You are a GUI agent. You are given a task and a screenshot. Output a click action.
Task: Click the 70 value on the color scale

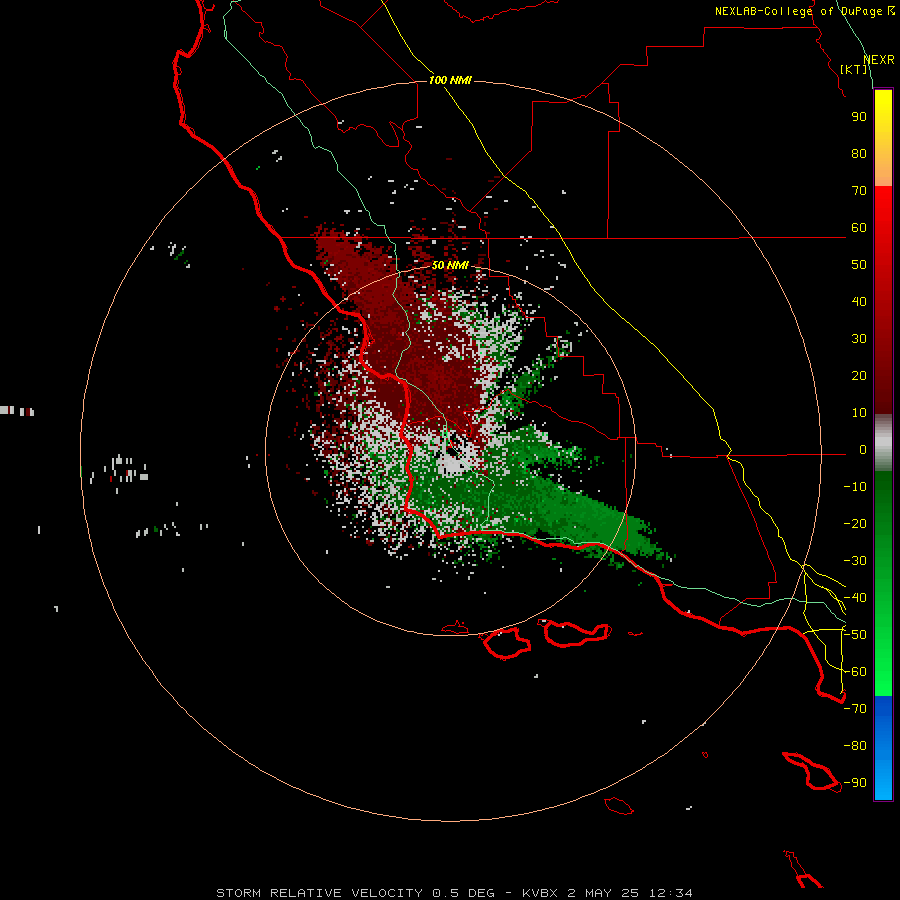[x=859, y=191]
